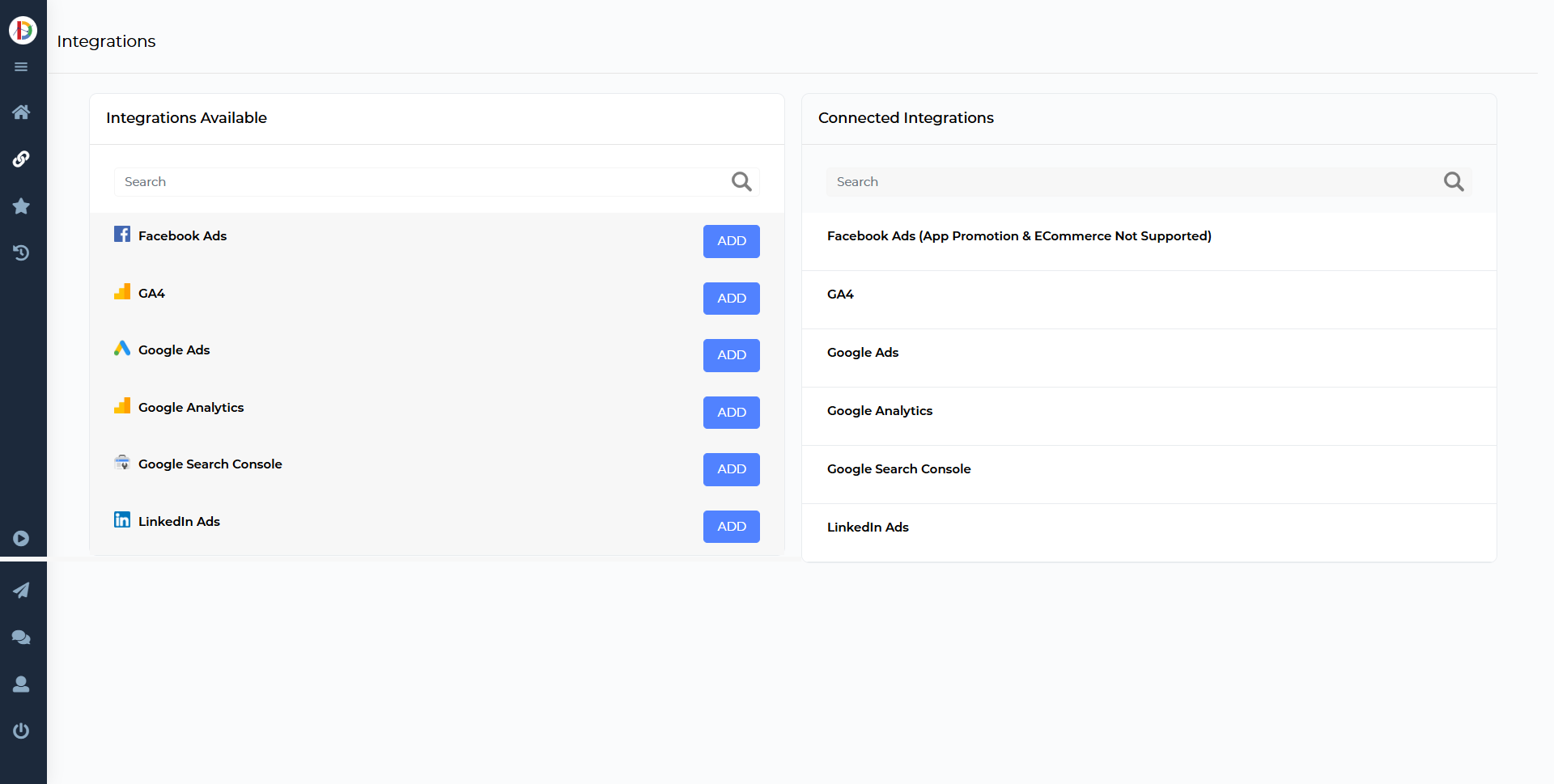1554x784 pixels.
Task: Click Google Search Console label in available list
Action: [x=210, y=464]
